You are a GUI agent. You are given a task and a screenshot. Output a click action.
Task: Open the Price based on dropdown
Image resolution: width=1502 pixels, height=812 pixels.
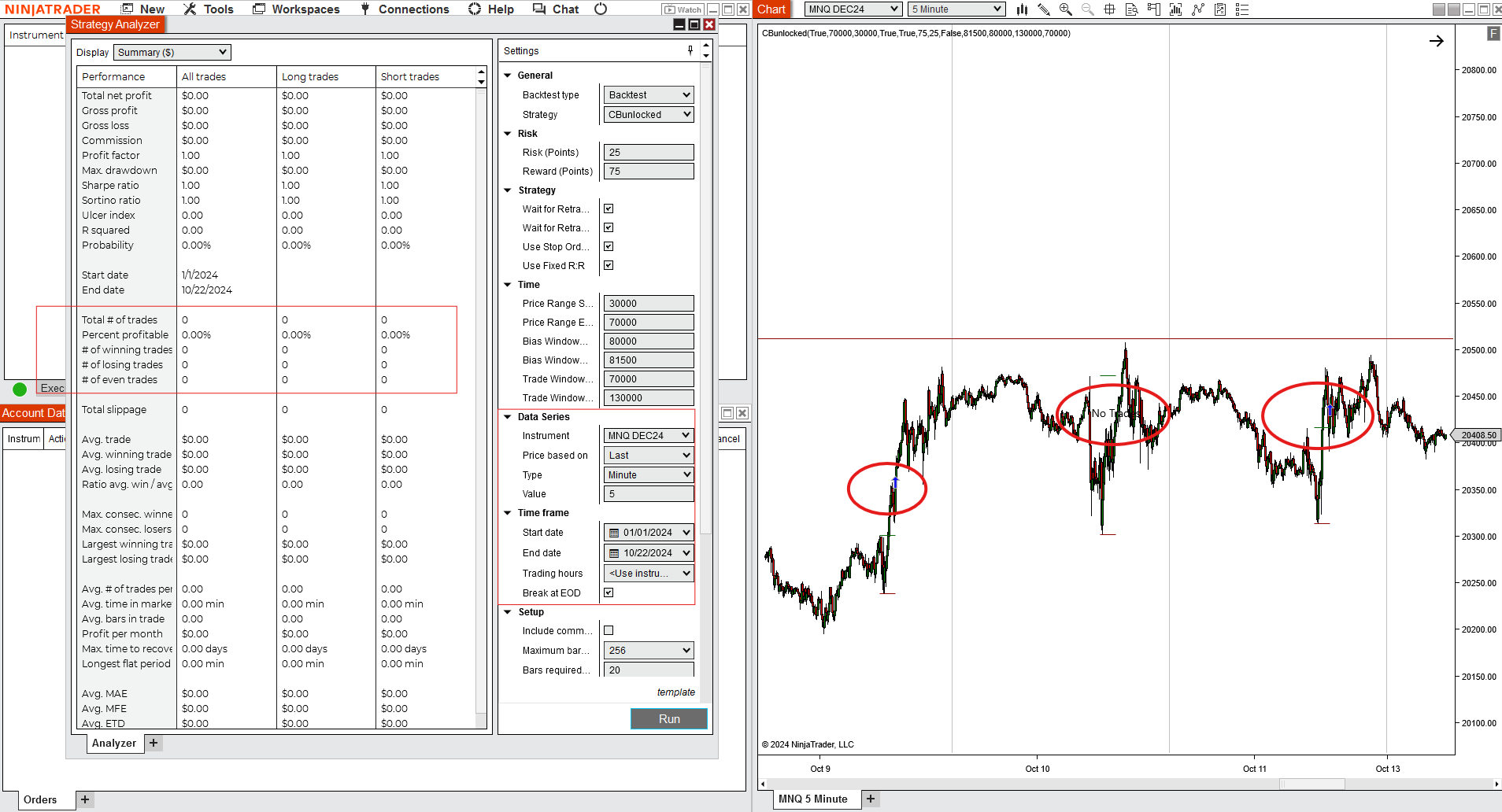(649, 455)
